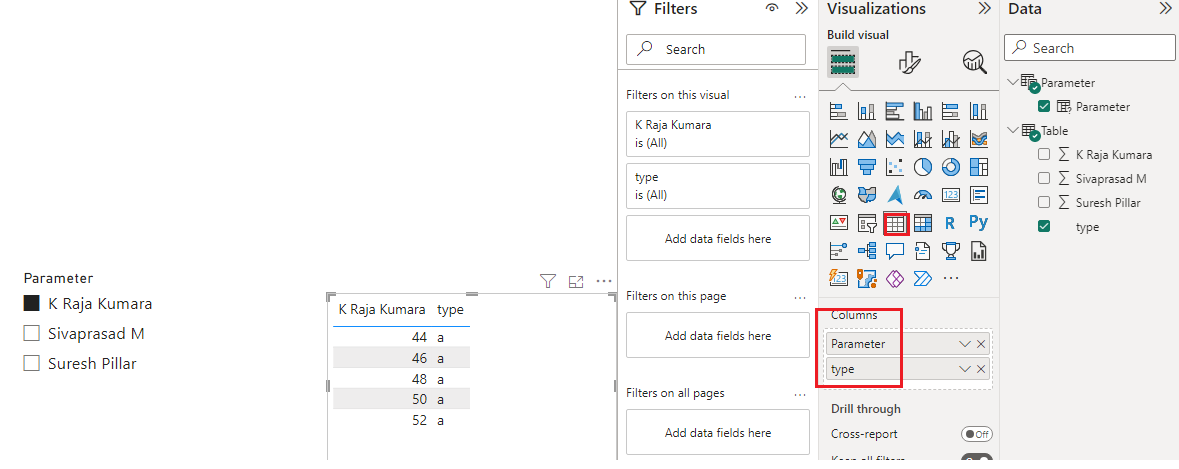Open focus mode on the table visual
The width and height of the screenshot is (1179, 469).
click(576, 282)
